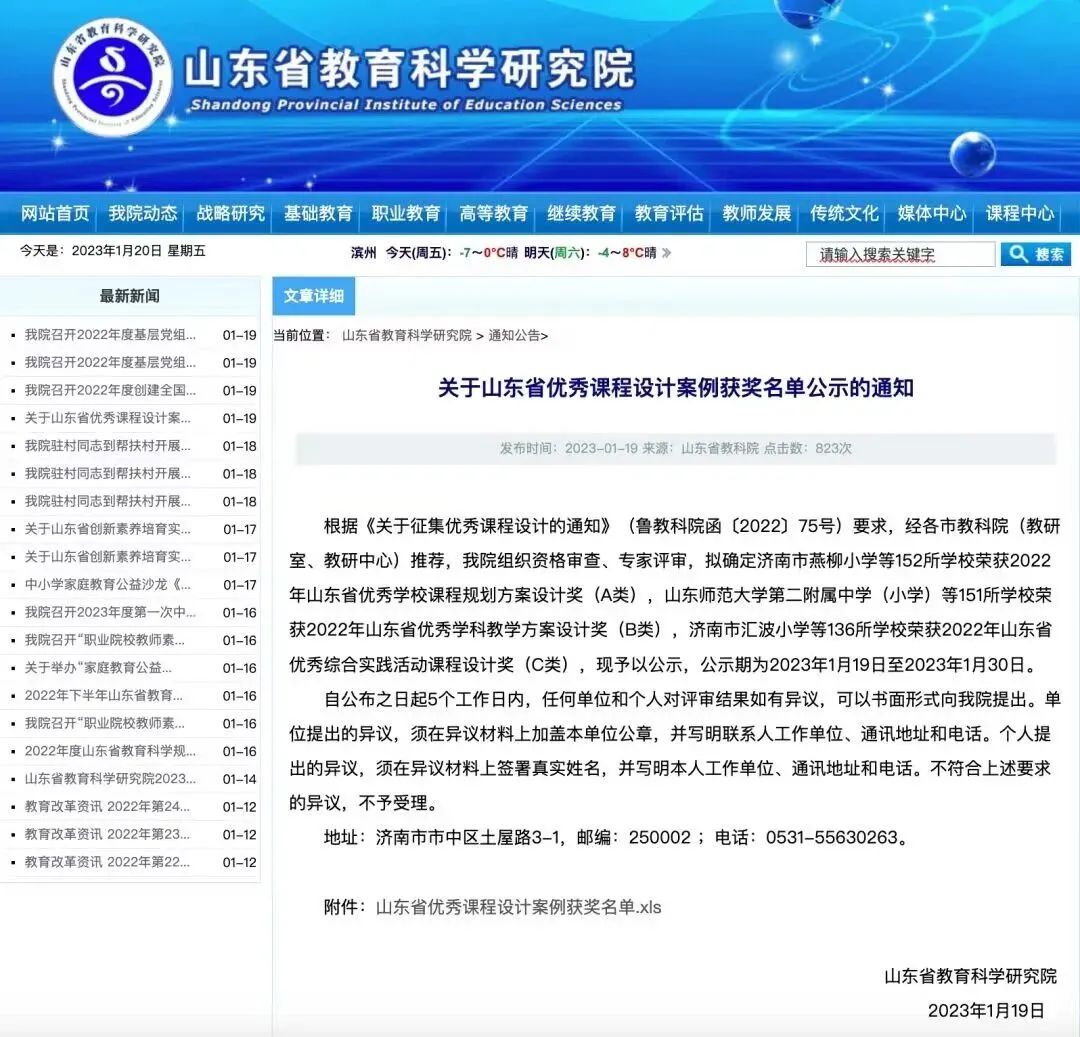Click the signature 山东省教育科学研究院 at bottom
The width and height of the screenshot is (1080, 1037).
[970, 976]
